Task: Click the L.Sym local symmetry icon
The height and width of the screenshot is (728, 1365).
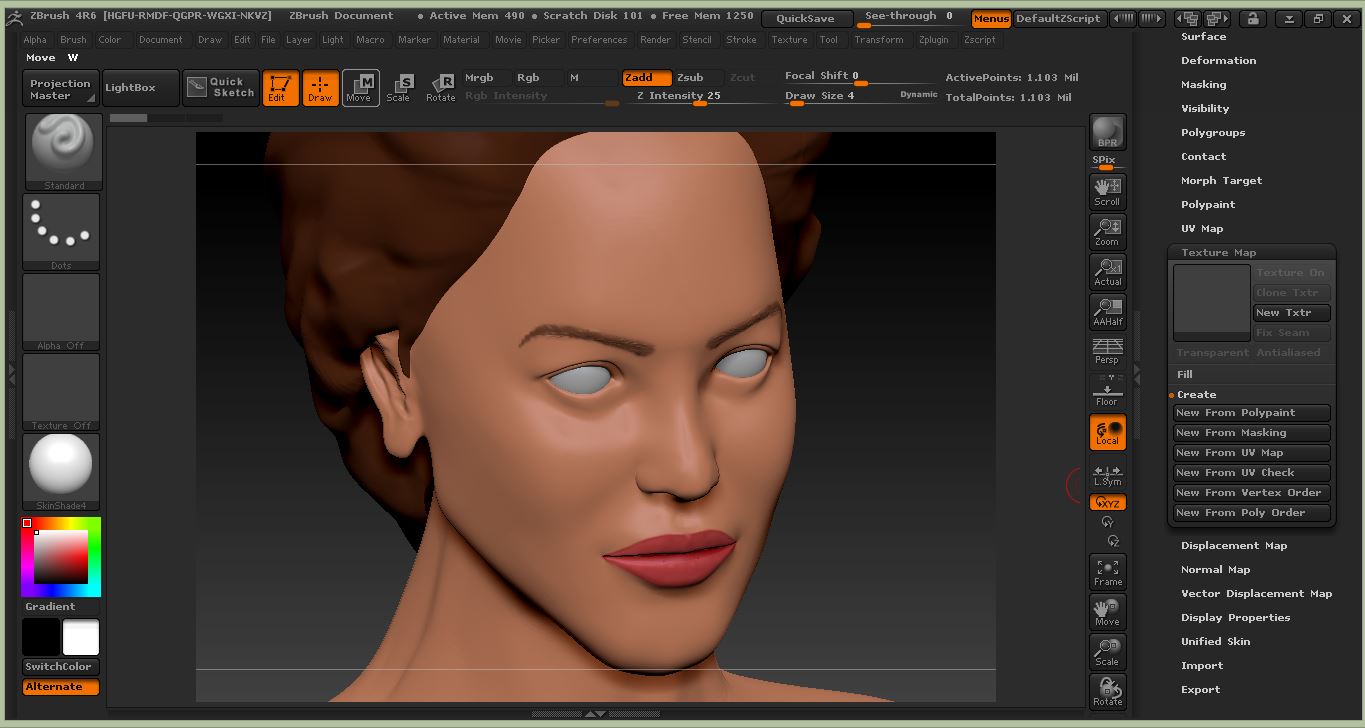Action: coord(1107,474)
